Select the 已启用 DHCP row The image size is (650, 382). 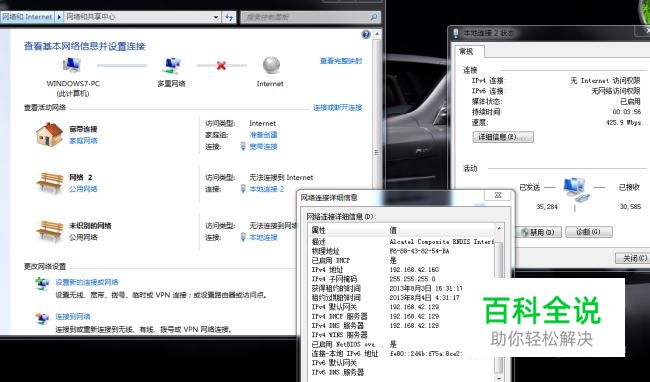point(402,260)
